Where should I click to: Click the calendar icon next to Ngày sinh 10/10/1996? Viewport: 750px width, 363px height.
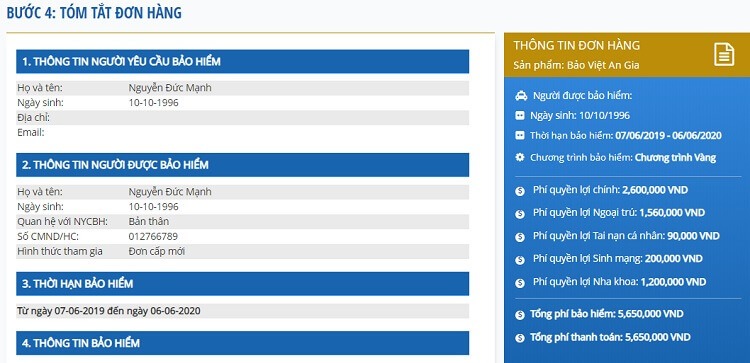click(x=520, y=116)
